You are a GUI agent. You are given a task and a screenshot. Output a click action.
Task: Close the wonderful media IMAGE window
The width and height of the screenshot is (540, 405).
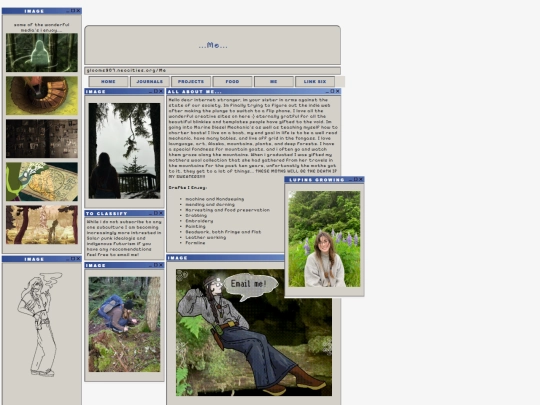coord(78,11)
